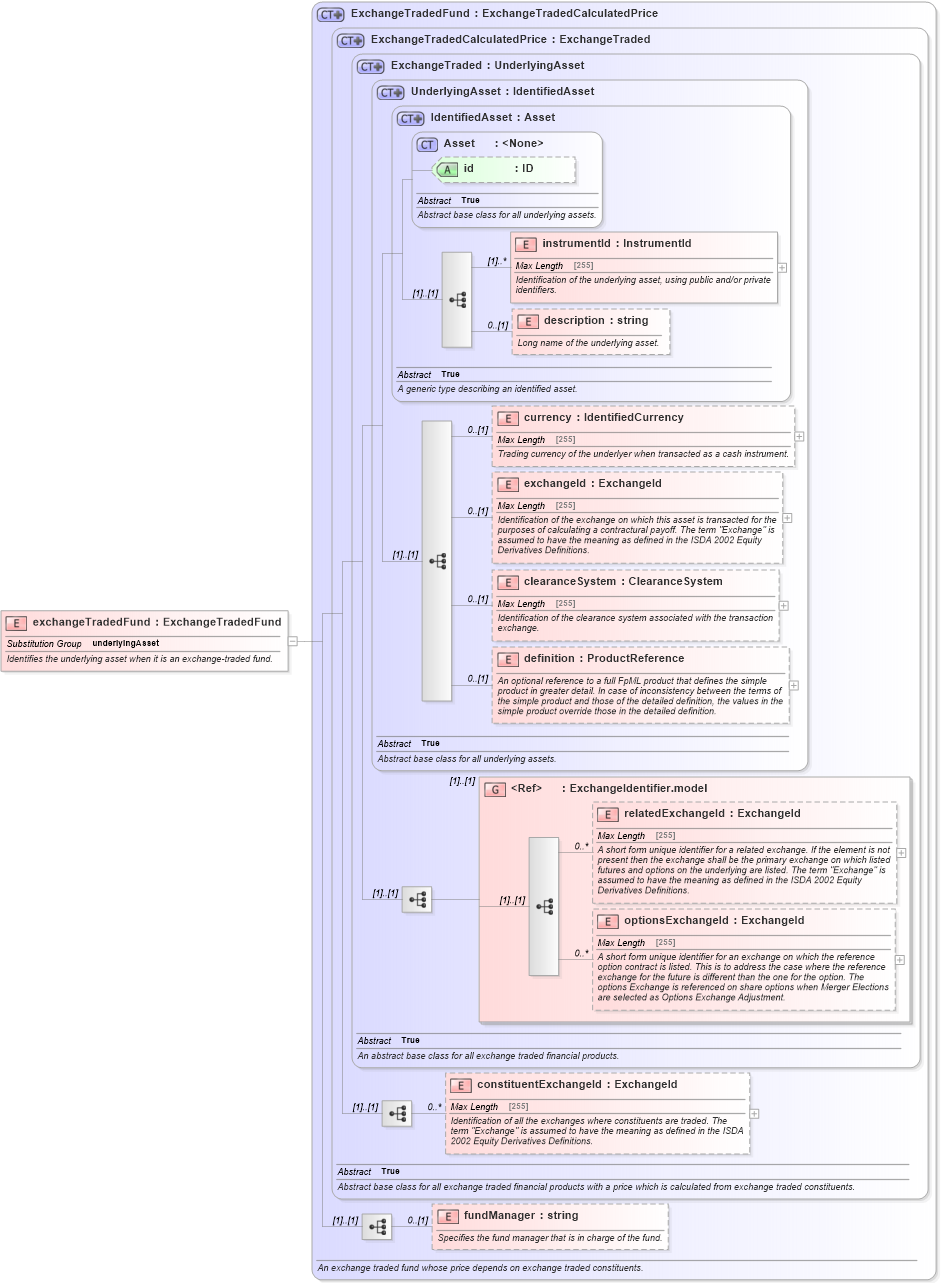Click the A icon of id attribute
Viewport: 941px width, 1283px height.
(x=447, y=170)
